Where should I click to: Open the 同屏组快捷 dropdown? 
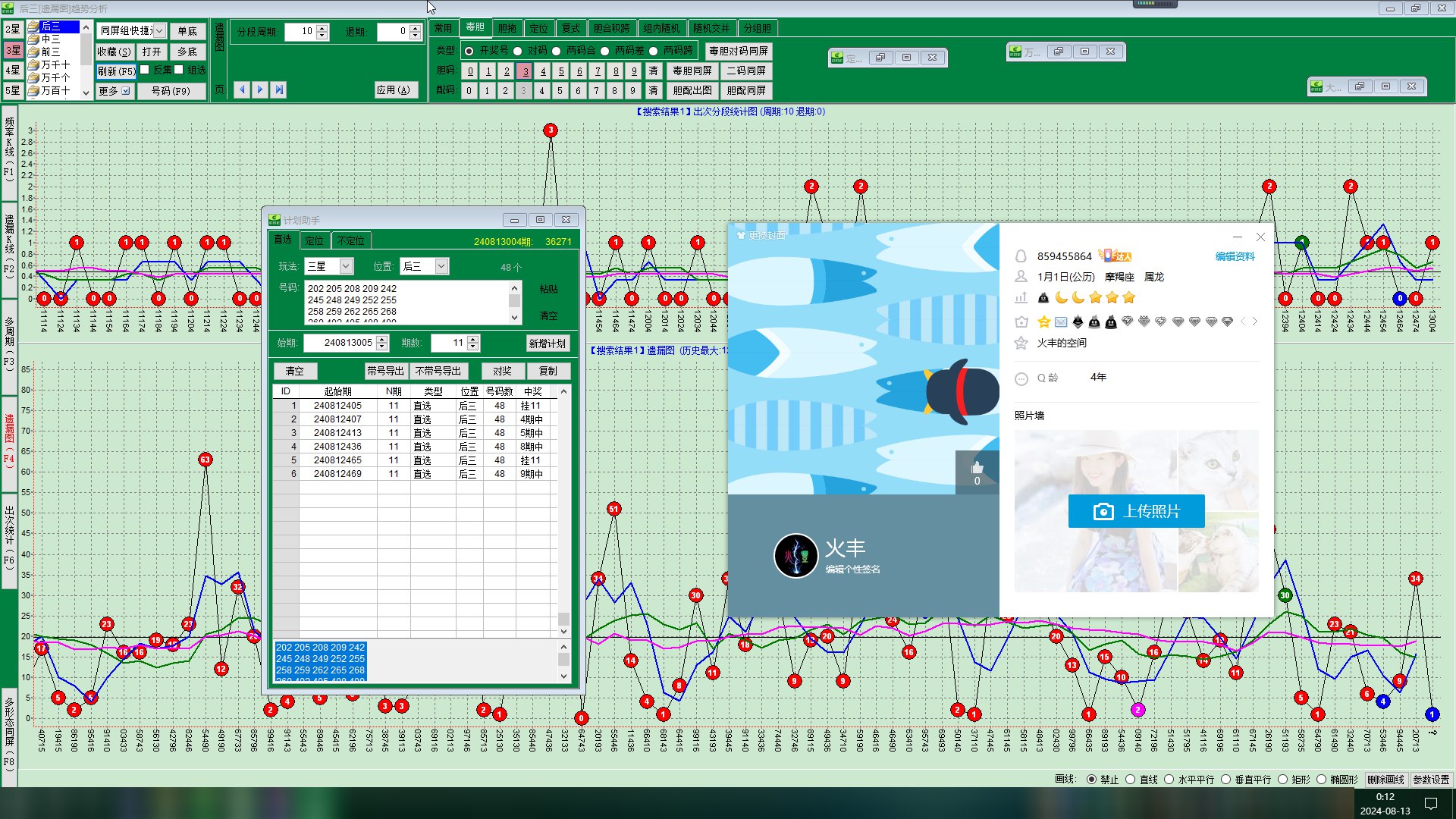159,31
